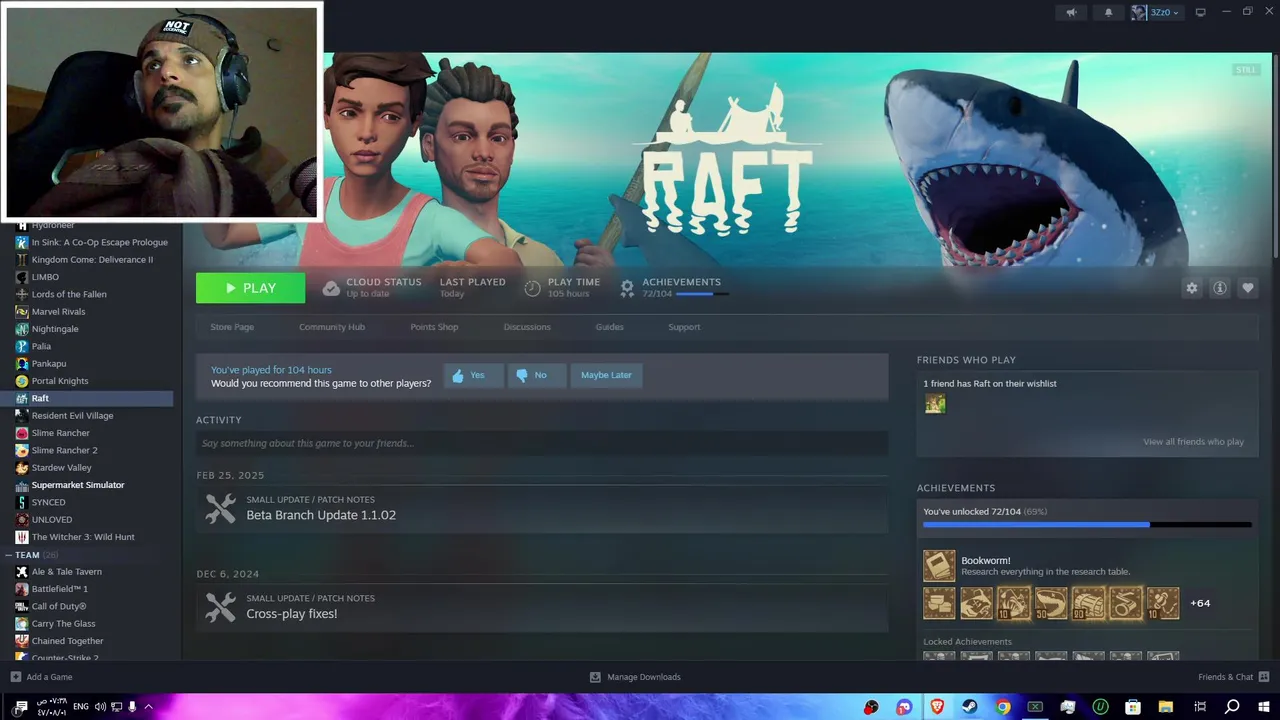Click the system tray volume icon

[x=100, y=707]
